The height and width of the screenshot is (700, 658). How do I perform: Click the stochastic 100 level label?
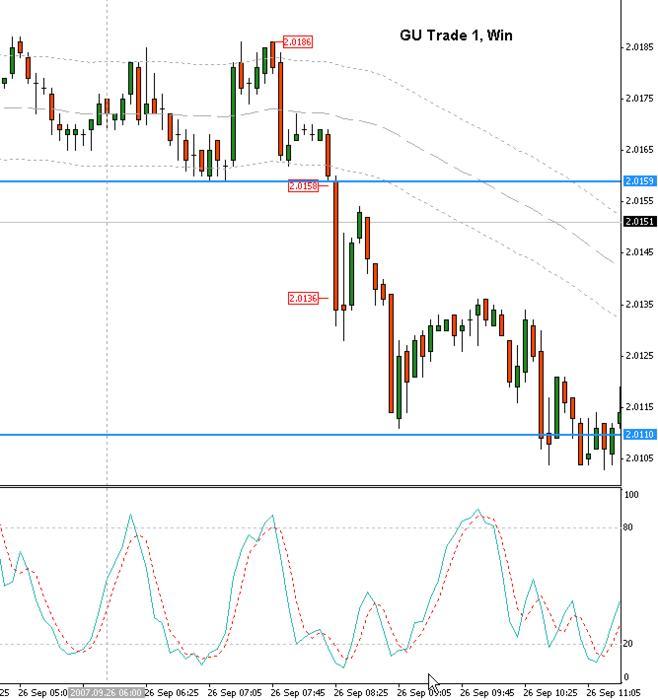631,495
